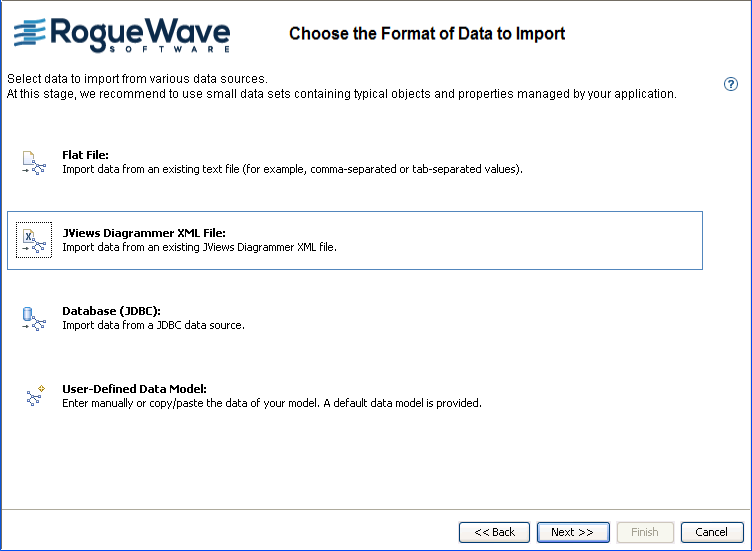Open help via the question mark icon
This screenshot has height=551, width=752.
(x=731, y=85)
